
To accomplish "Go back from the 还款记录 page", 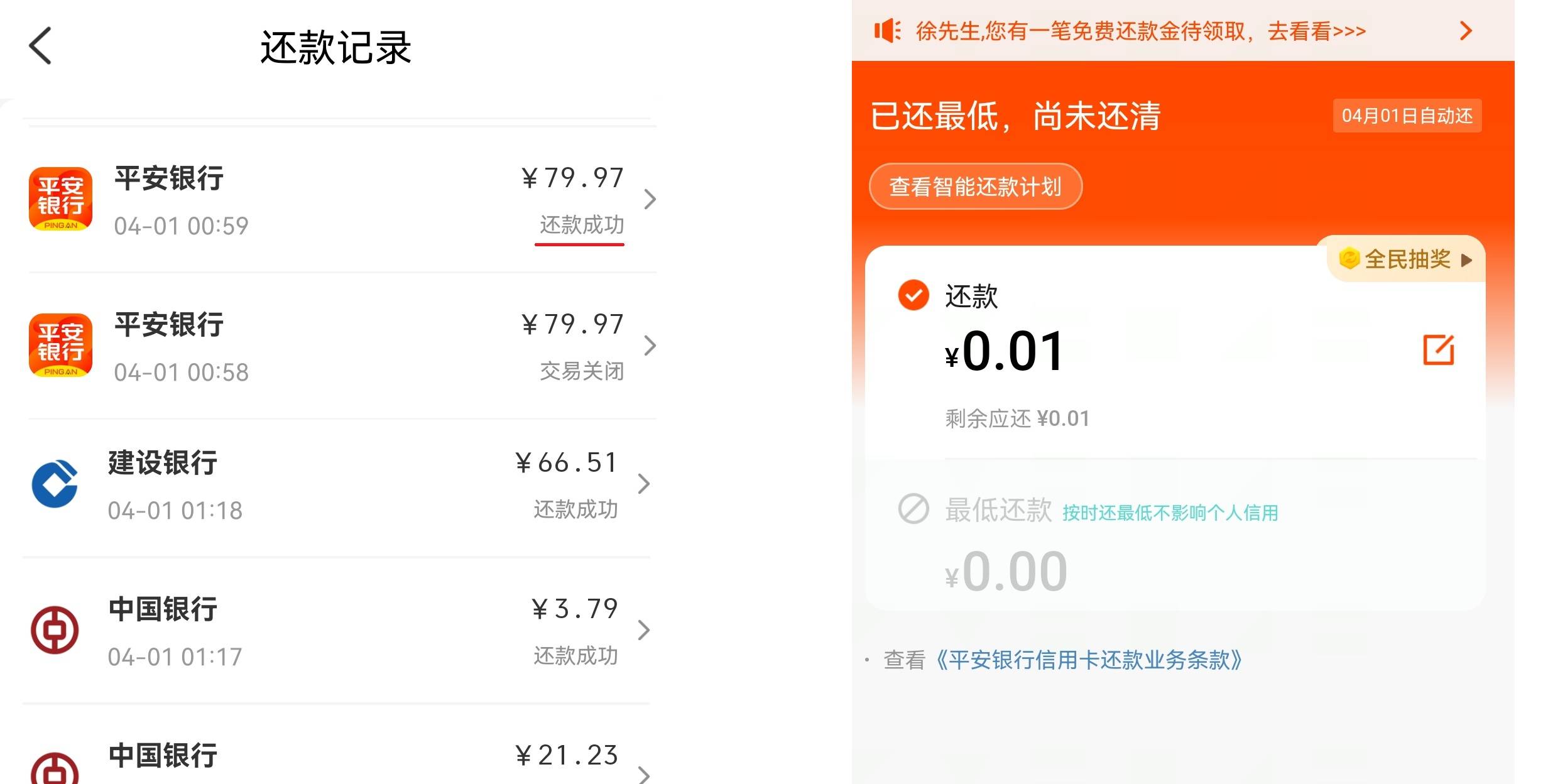I will (x=40, y=46).
